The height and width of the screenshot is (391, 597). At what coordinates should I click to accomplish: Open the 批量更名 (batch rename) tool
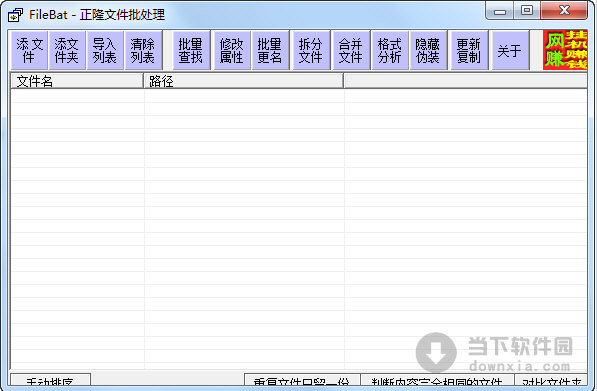[270, 50]
